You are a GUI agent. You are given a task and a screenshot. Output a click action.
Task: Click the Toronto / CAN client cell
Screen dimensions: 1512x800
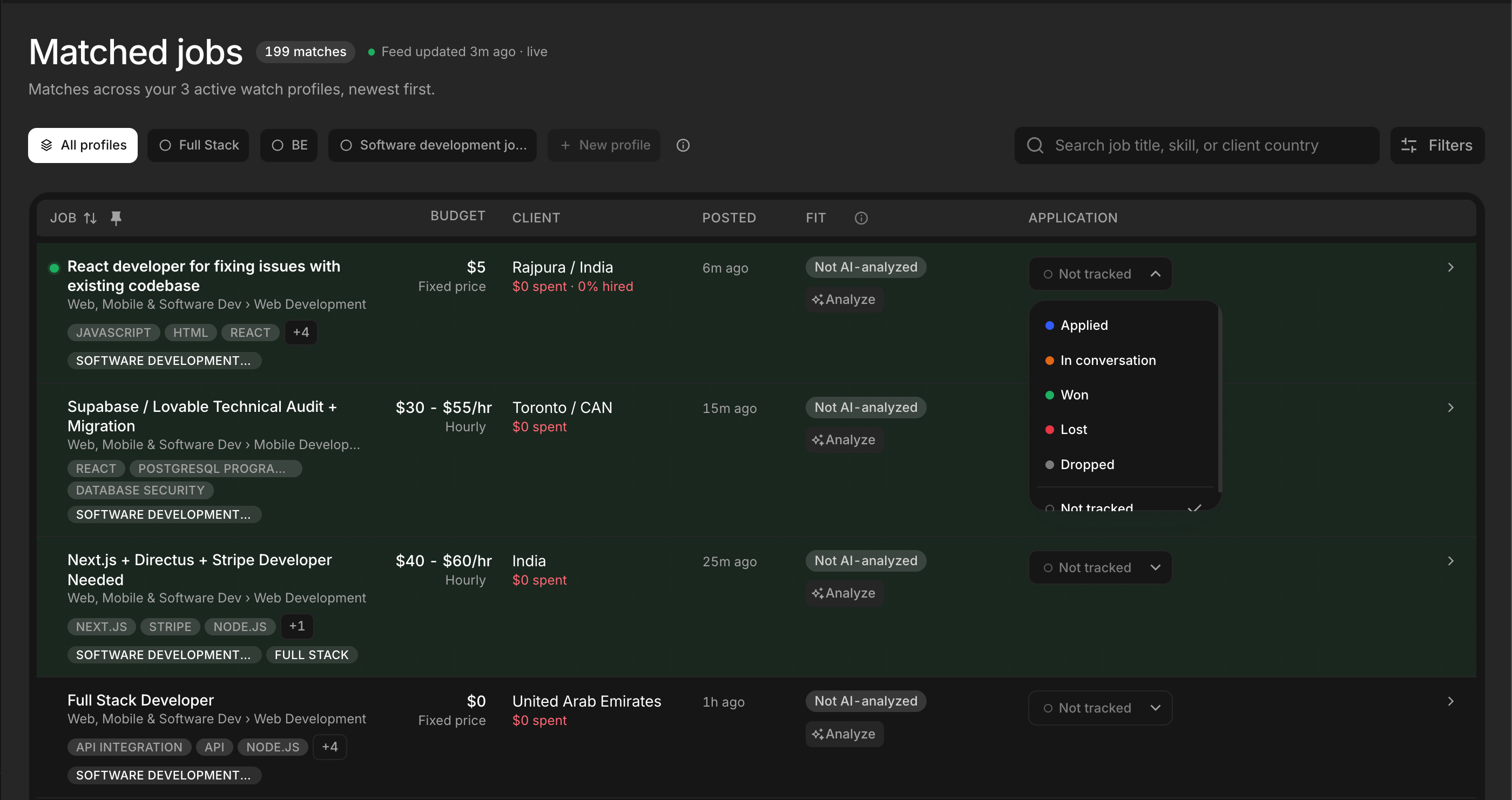(x=562, y=408)
